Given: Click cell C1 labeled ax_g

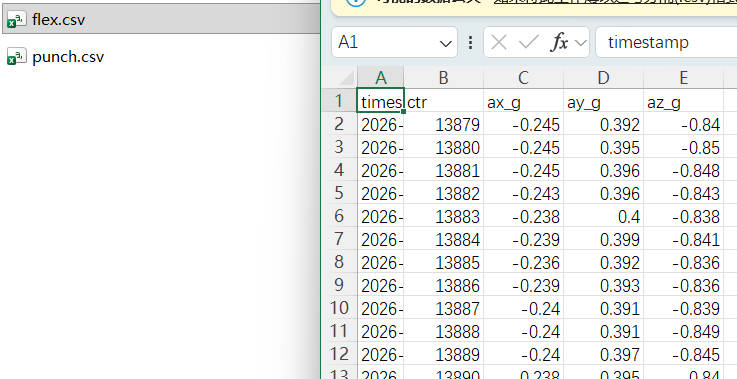Looking at the screenshot, I should pyautogui.click(x=523, y=101).
